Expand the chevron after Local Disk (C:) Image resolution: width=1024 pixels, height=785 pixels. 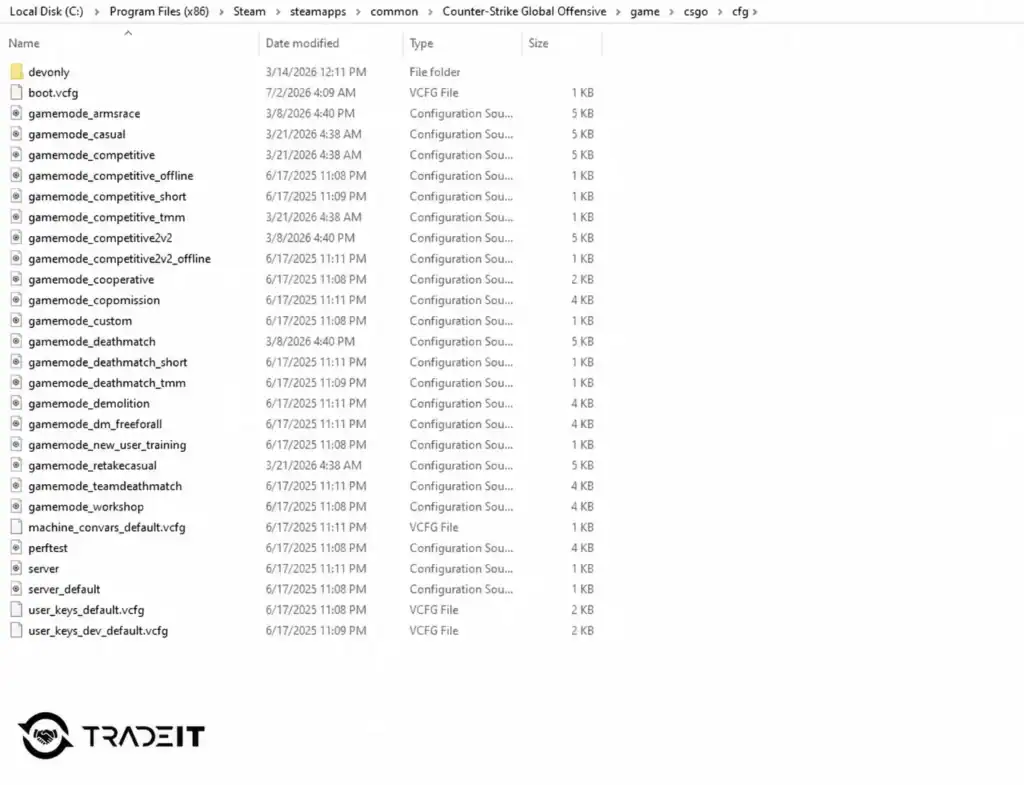tap(97, 12)
